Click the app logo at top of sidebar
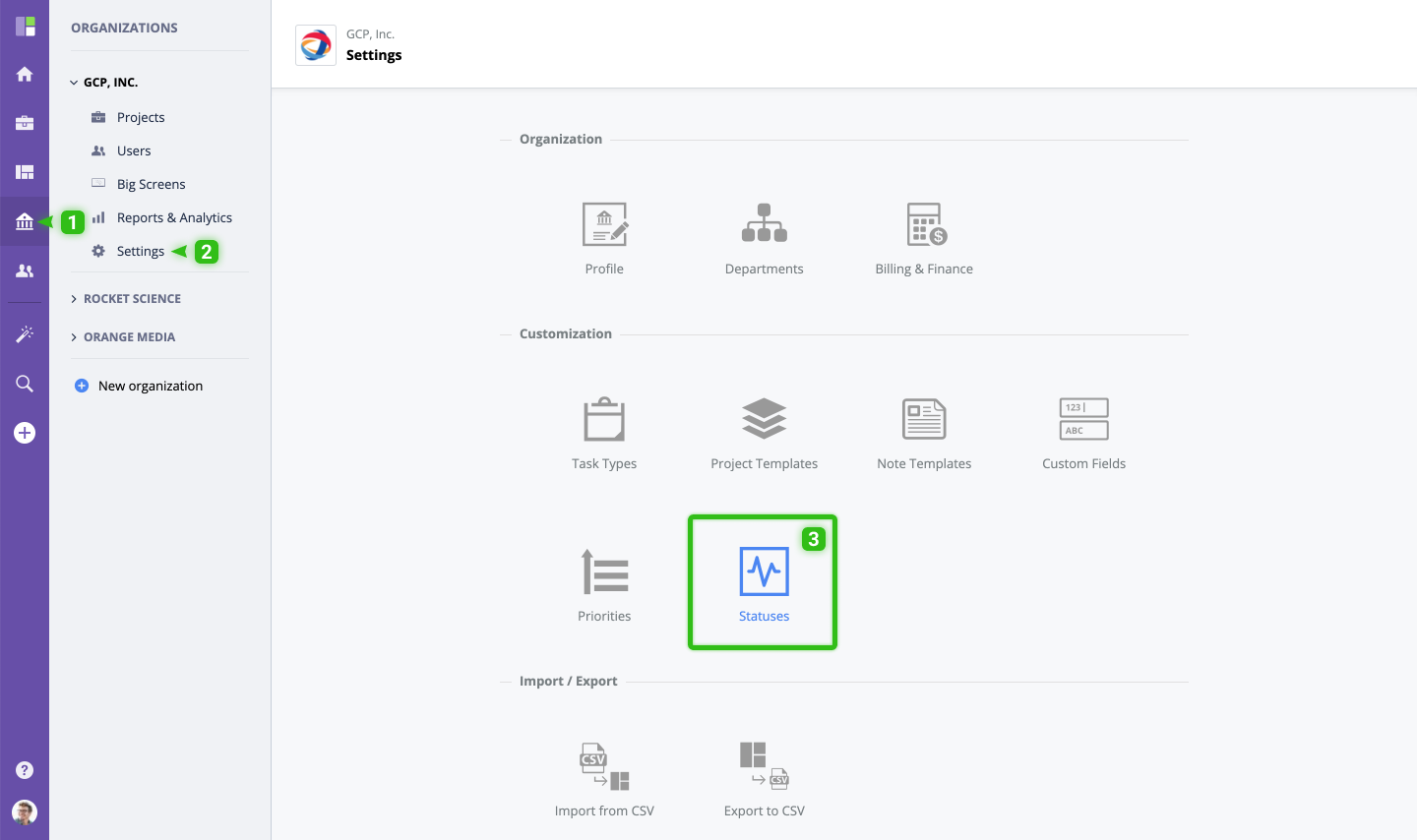This screenshot has width=1417, height=840. 25,27
